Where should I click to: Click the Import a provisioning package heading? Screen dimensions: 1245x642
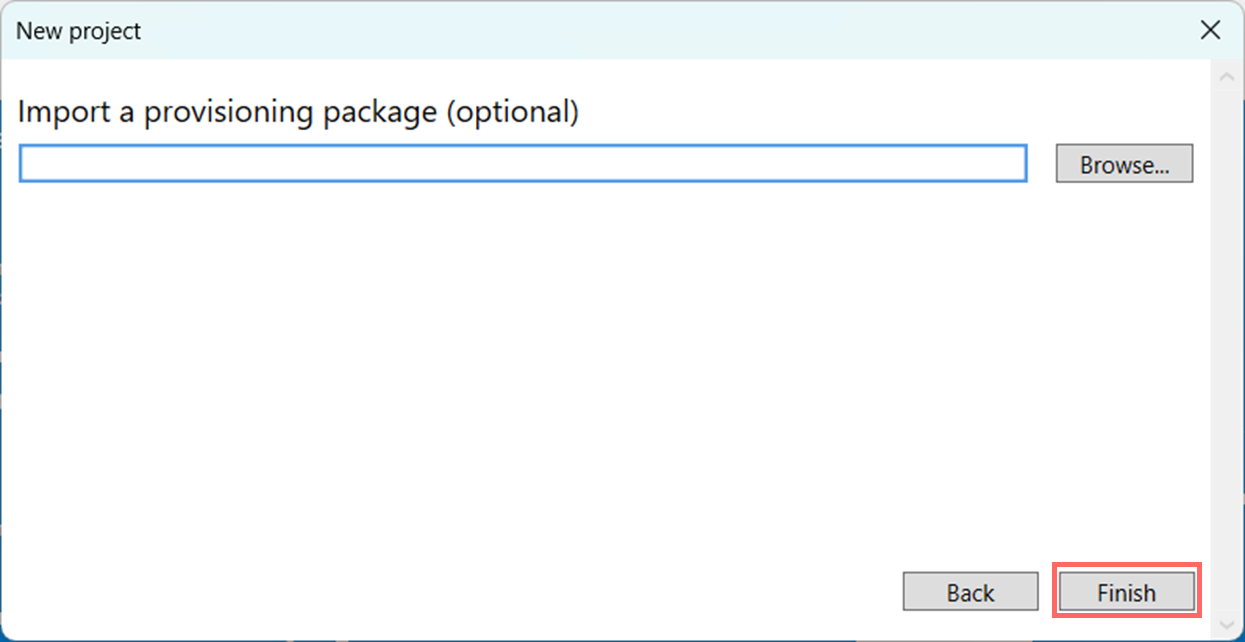(x=299, y=111)
